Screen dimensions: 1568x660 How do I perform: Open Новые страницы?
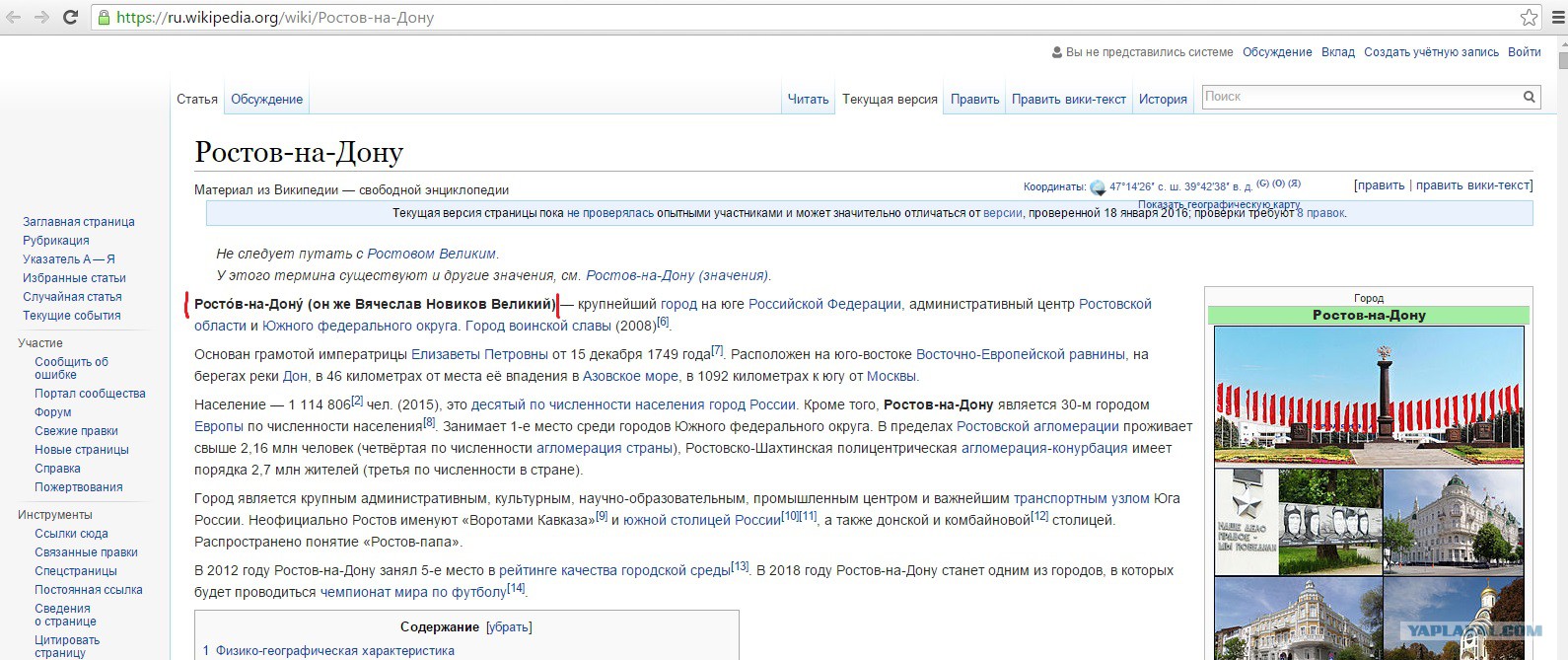point(82,450)
